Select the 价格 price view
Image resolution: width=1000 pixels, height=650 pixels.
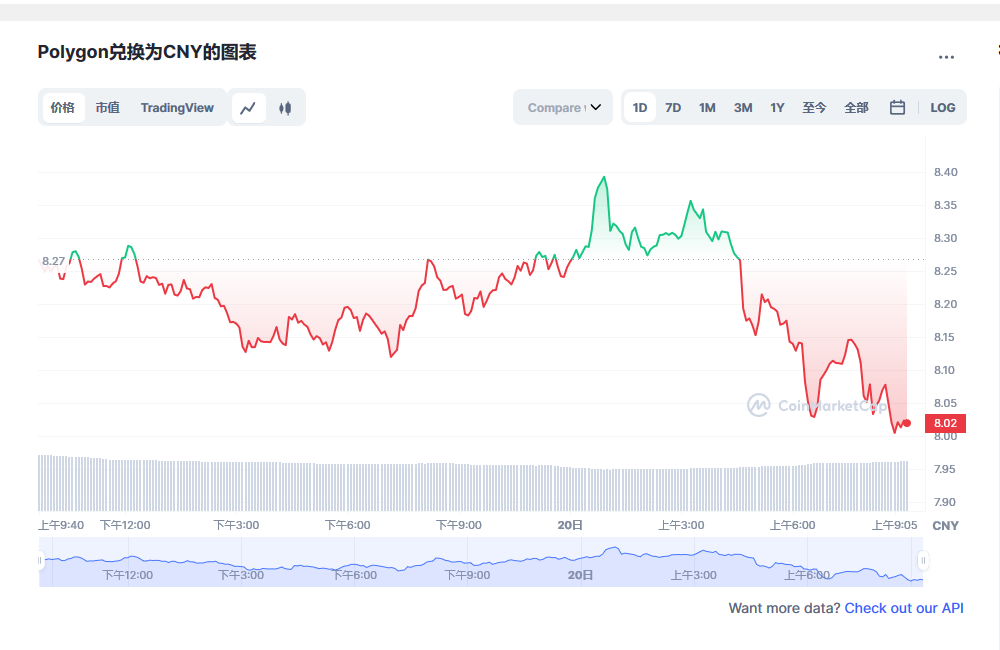[x=63, y=108]
